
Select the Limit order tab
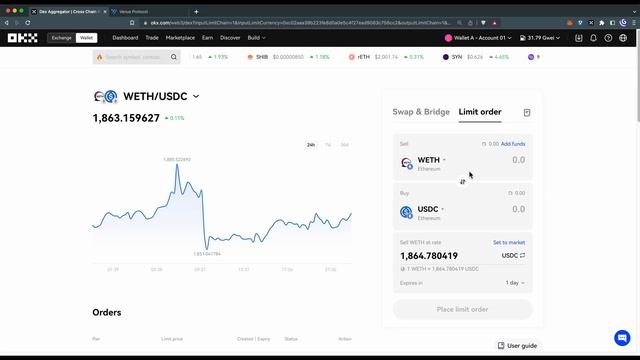pos(480,112)
